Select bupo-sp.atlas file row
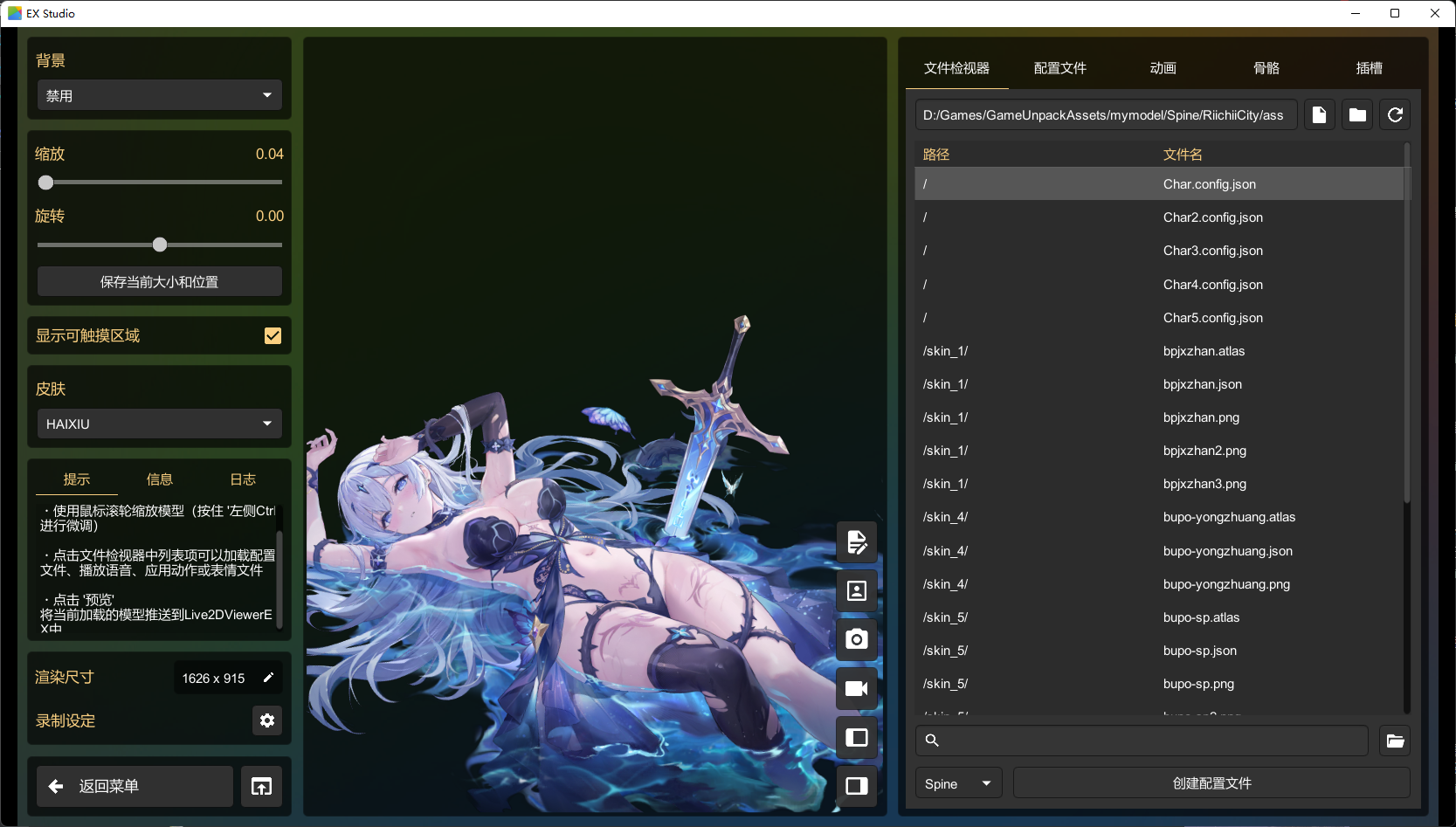 tap(1159, 617)
